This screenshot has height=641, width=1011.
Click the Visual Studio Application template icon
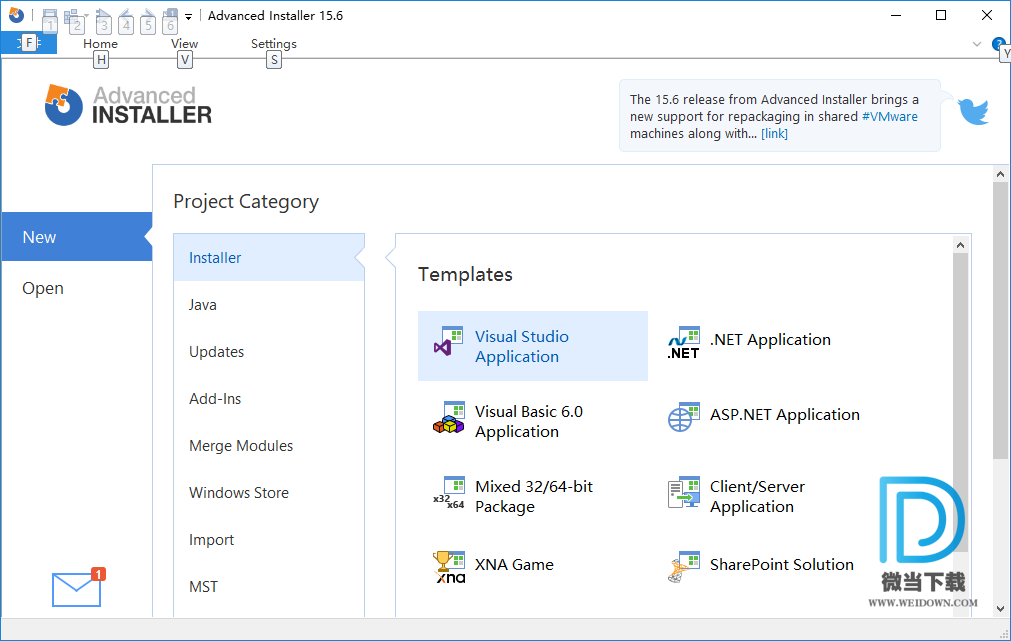coord(449,342)
